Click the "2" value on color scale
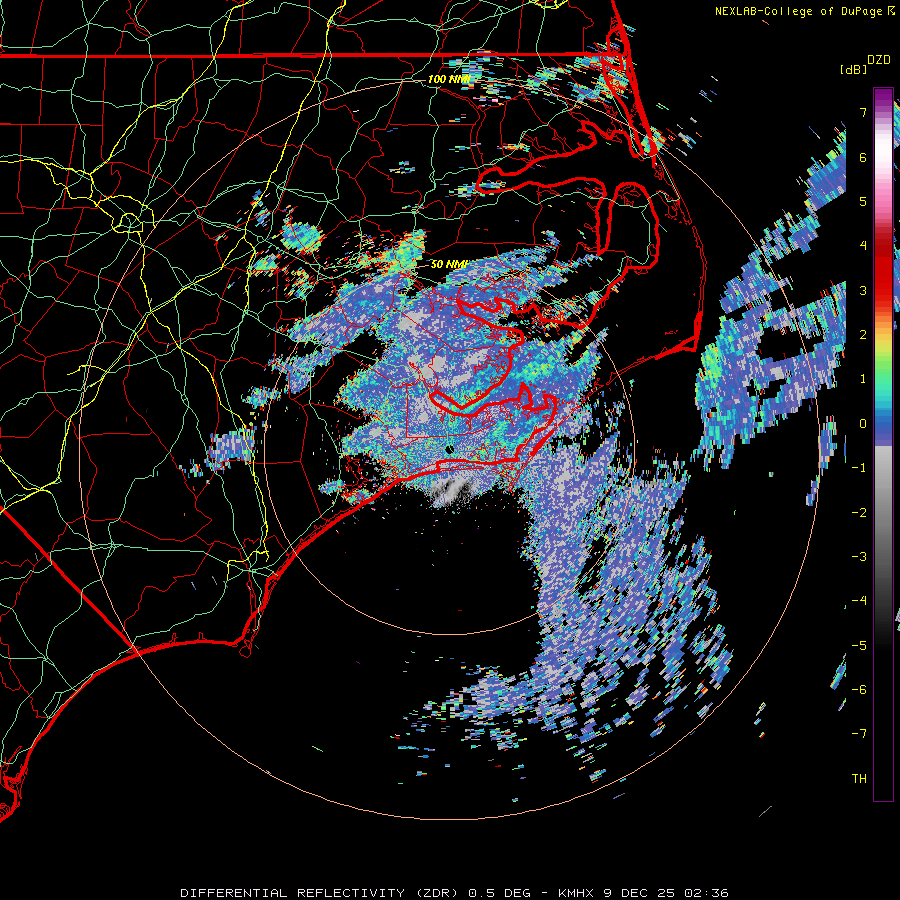This screenshot has height=900, width=900. (x=863, y=335)
